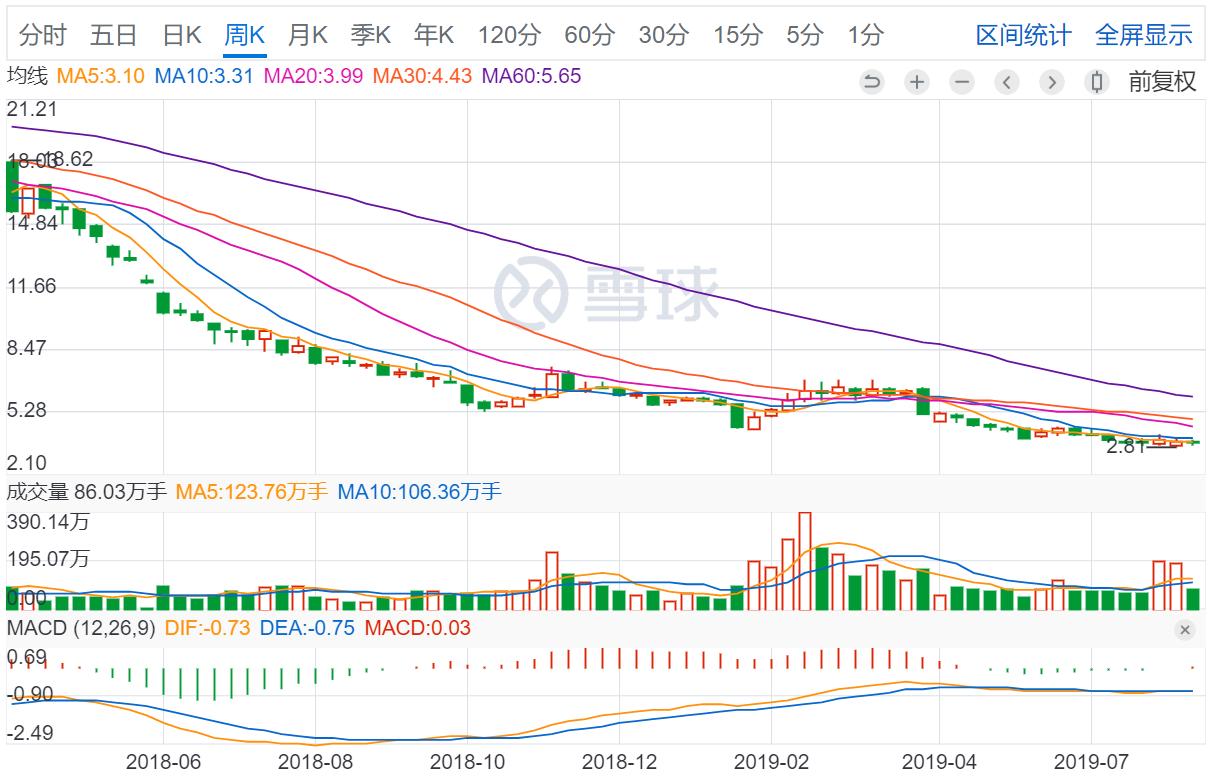Zoom out of the chart with the minus icon
The width and height of the screenshot is (1212, 780).
pyautogui.click(x=962, y=82)
